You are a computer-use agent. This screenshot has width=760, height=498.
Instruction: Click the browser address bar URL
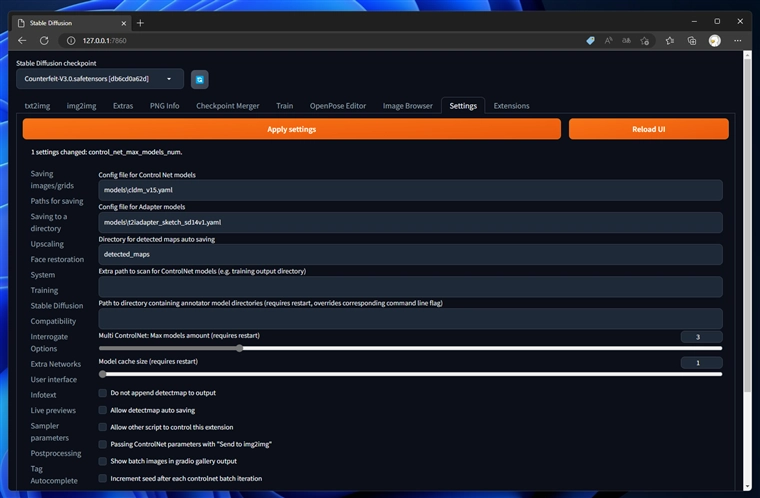click(x=104, y=41)
